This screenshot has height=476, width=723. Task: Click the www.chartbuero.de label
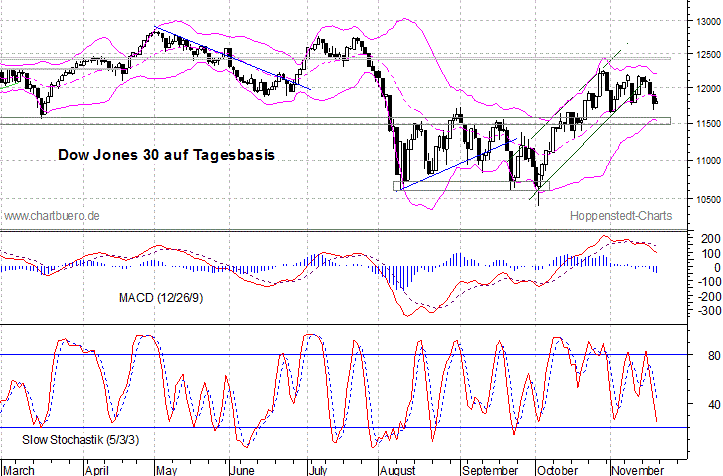click(52, 216)
